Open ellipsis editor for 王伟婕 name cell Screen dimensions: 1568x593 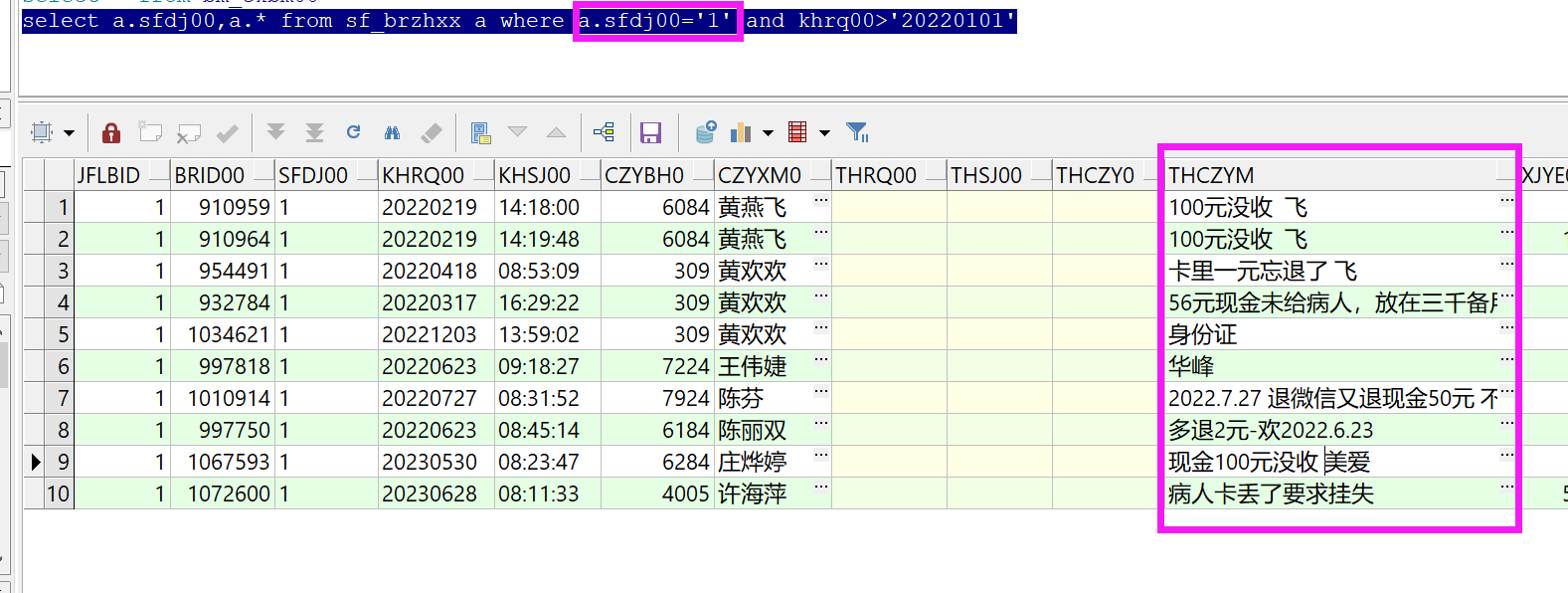pyautogui.click(x=821, y=359)
